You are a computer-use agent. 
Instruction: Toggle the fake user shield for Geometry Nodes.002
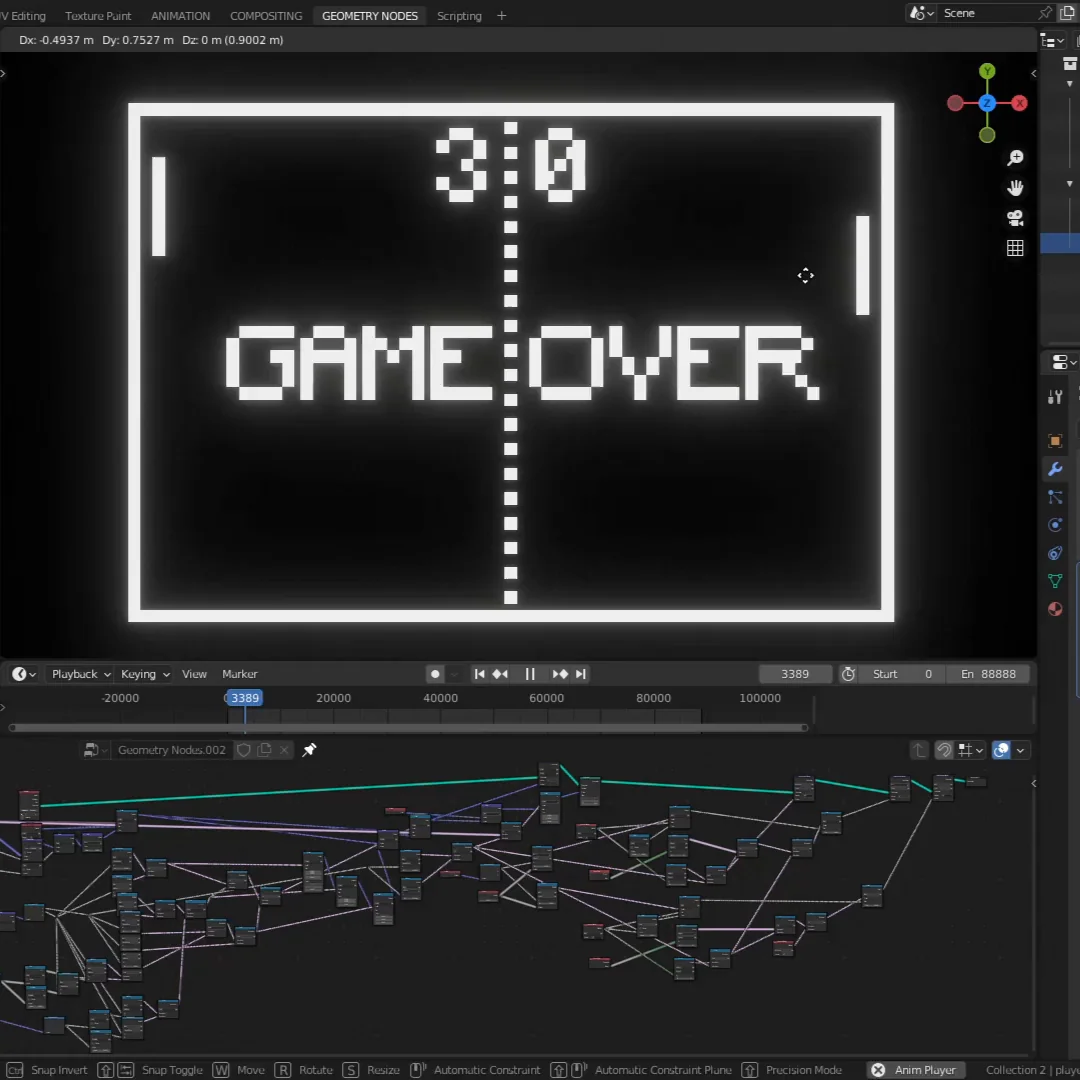coord(243,750)
